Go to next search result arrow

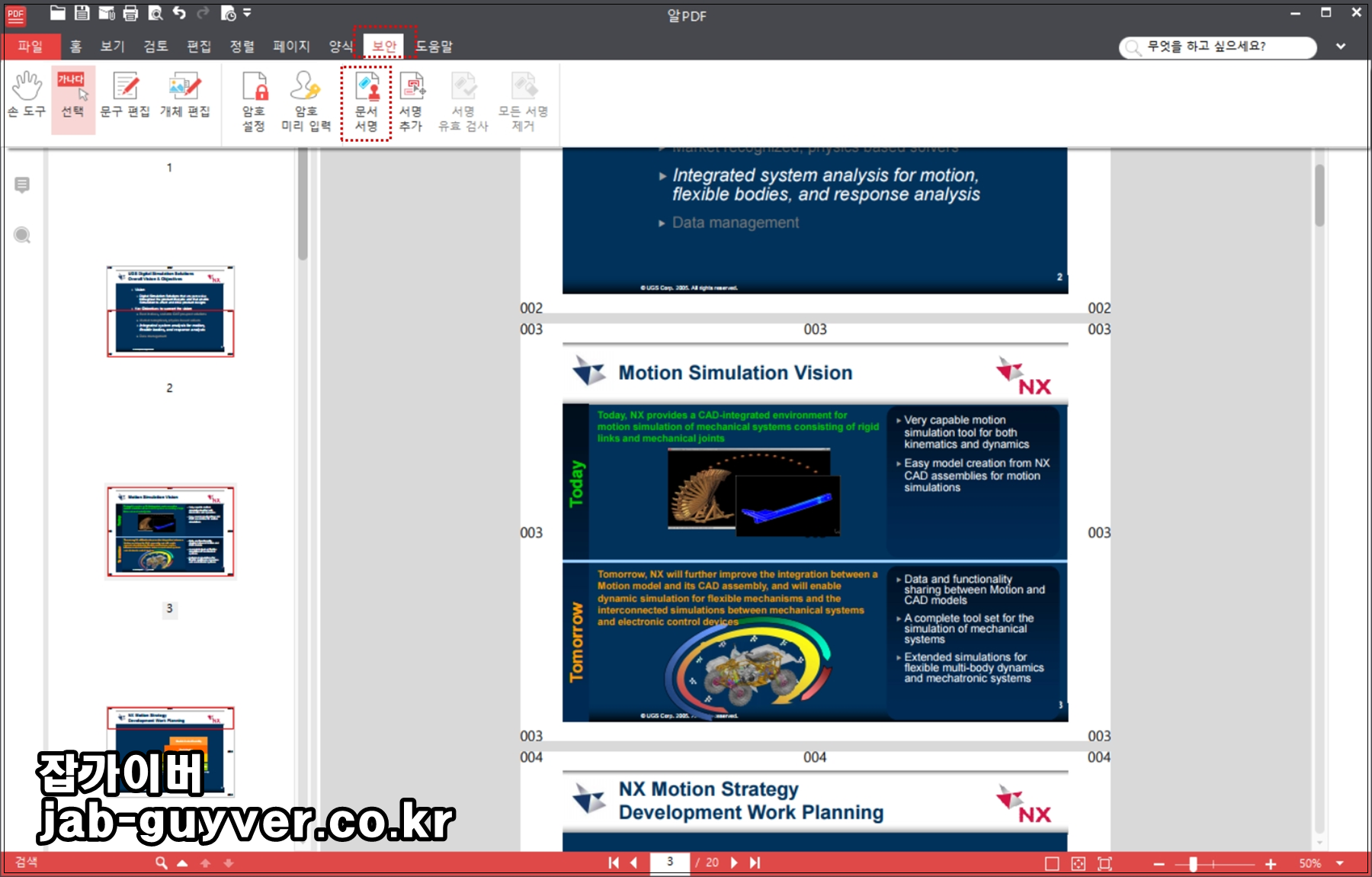(x=228, y=863)
